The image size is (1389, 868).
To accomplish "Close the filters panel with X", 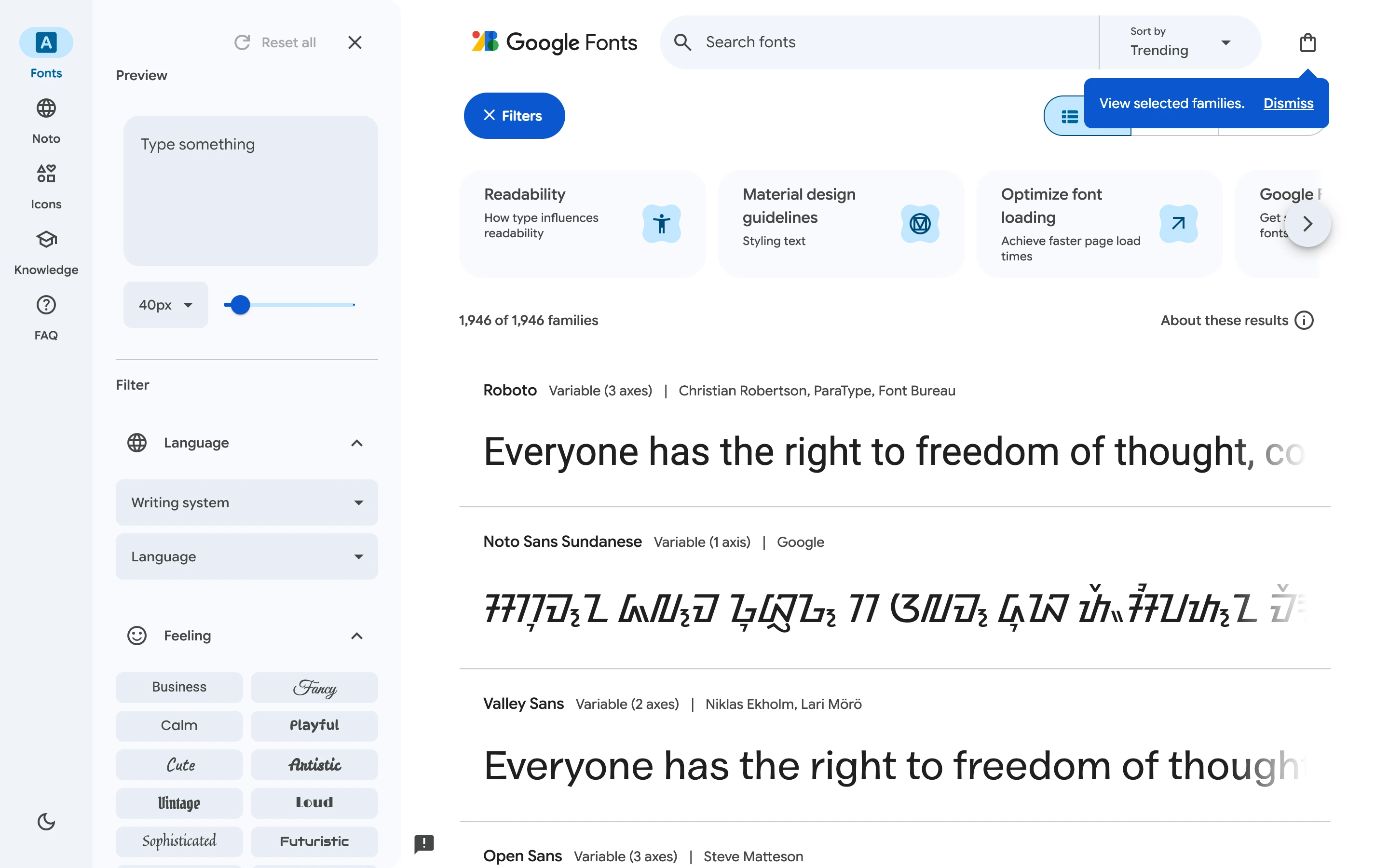I will [354, 42].
